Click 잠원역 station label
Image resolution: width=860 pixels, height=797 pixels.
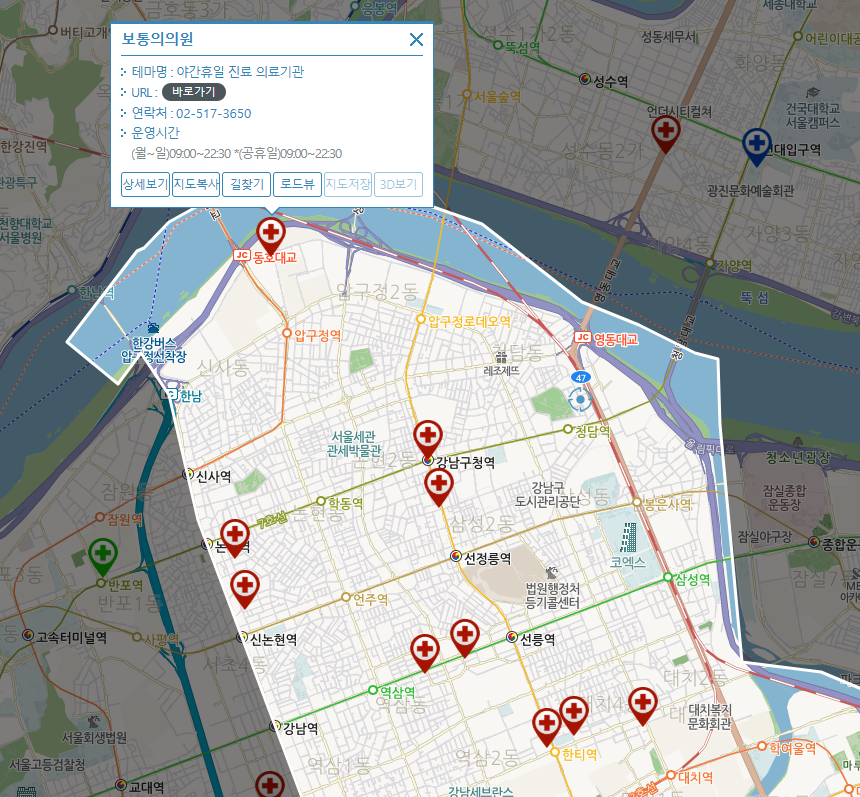[x=124, y=519]
